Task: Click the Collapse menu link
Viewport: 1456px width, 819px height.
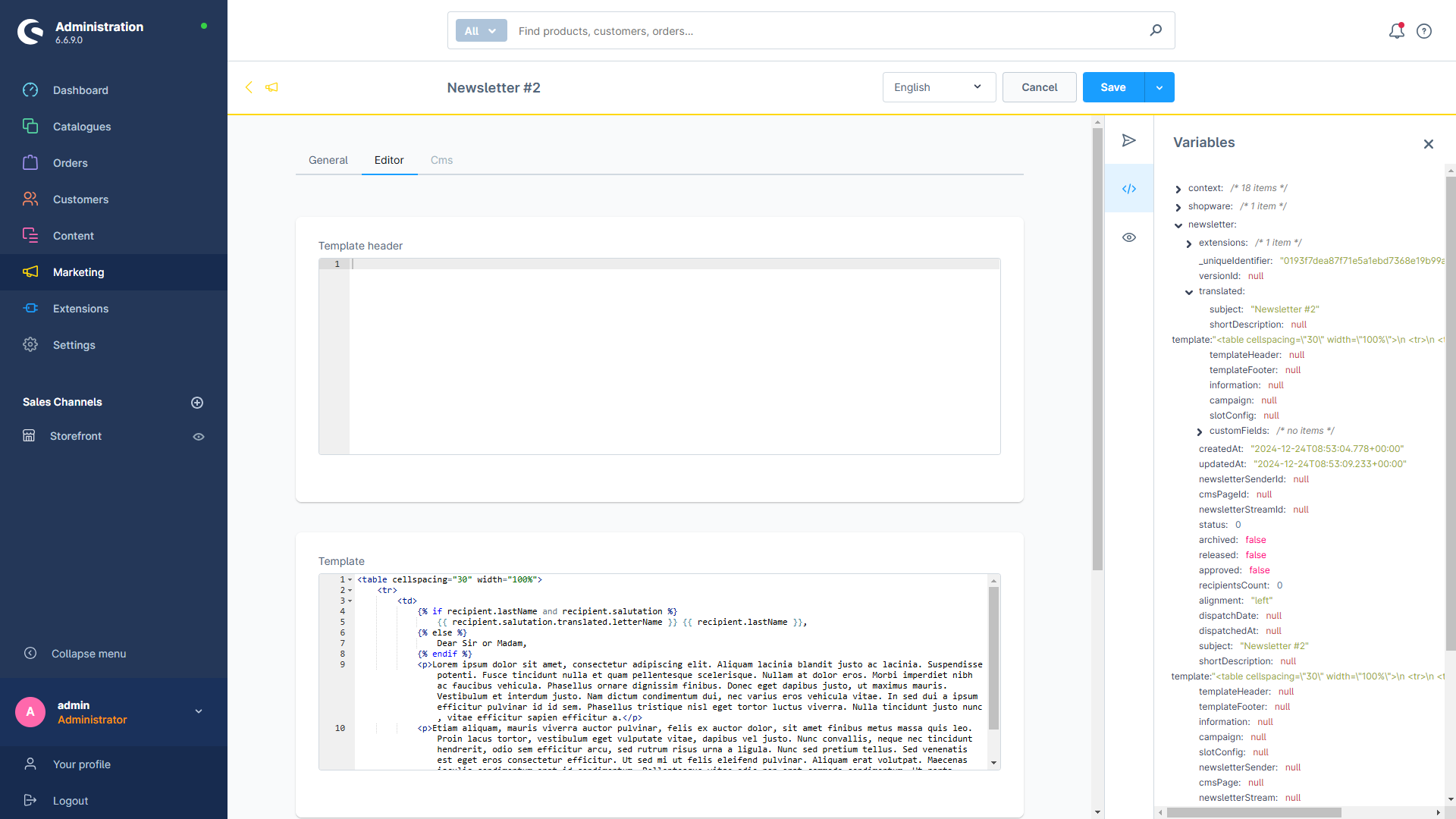Action: (x=89, y=654)
